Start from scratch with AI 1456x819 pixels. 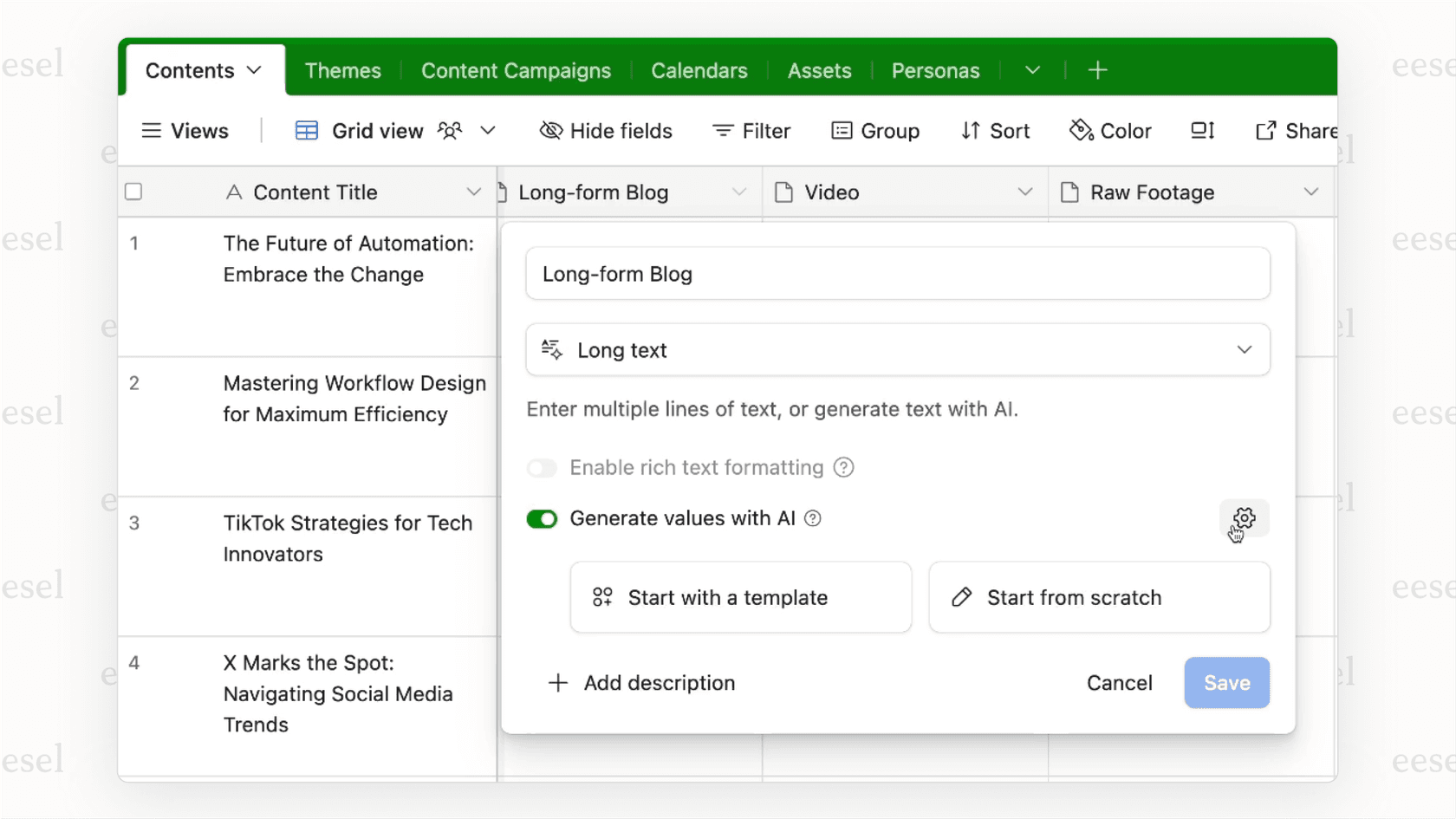click(x=1098, y=597)
